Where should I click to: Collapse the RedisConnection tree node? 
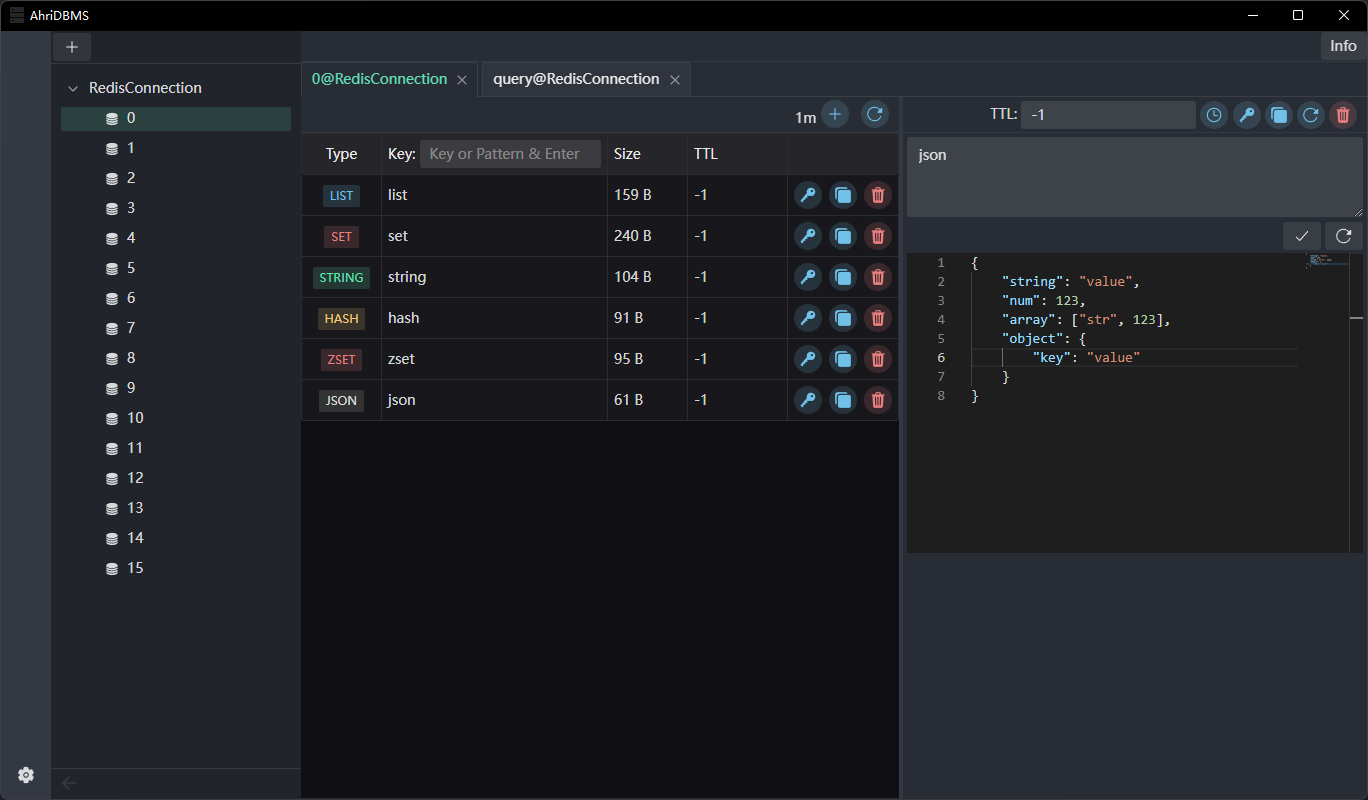click(73, 88)
